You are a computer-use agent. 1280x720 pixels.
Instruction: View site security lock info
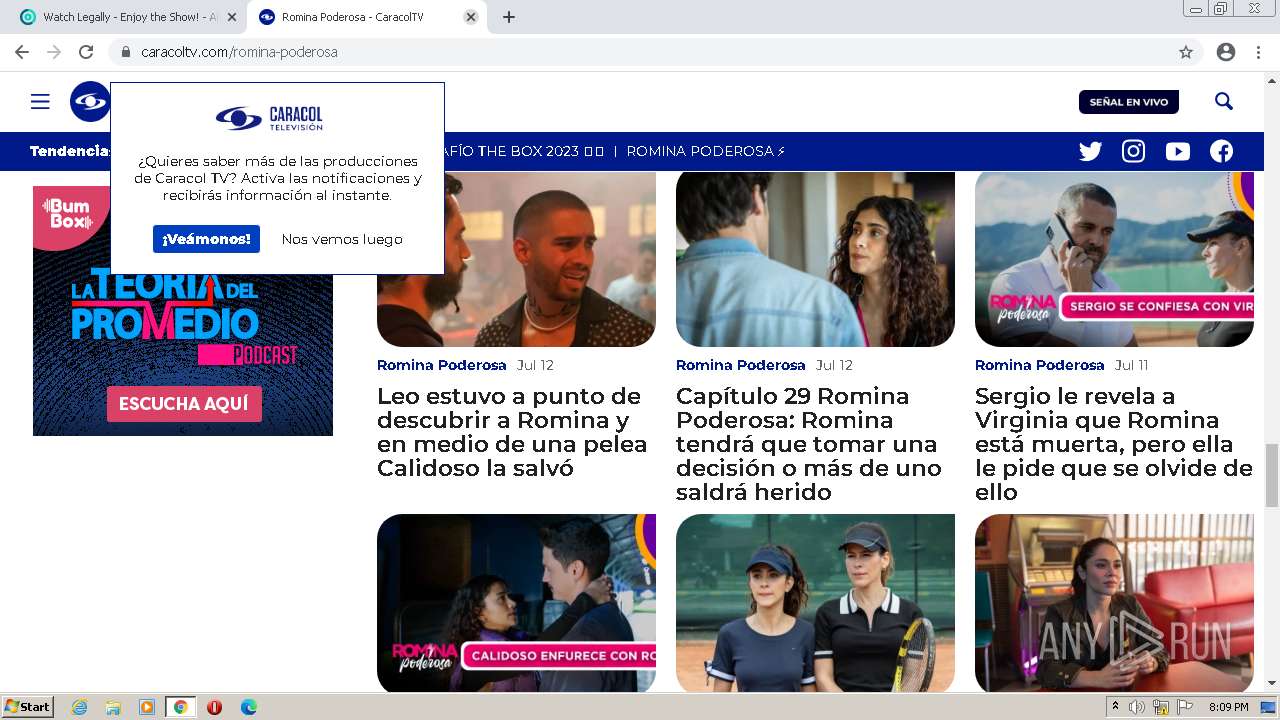126,52
